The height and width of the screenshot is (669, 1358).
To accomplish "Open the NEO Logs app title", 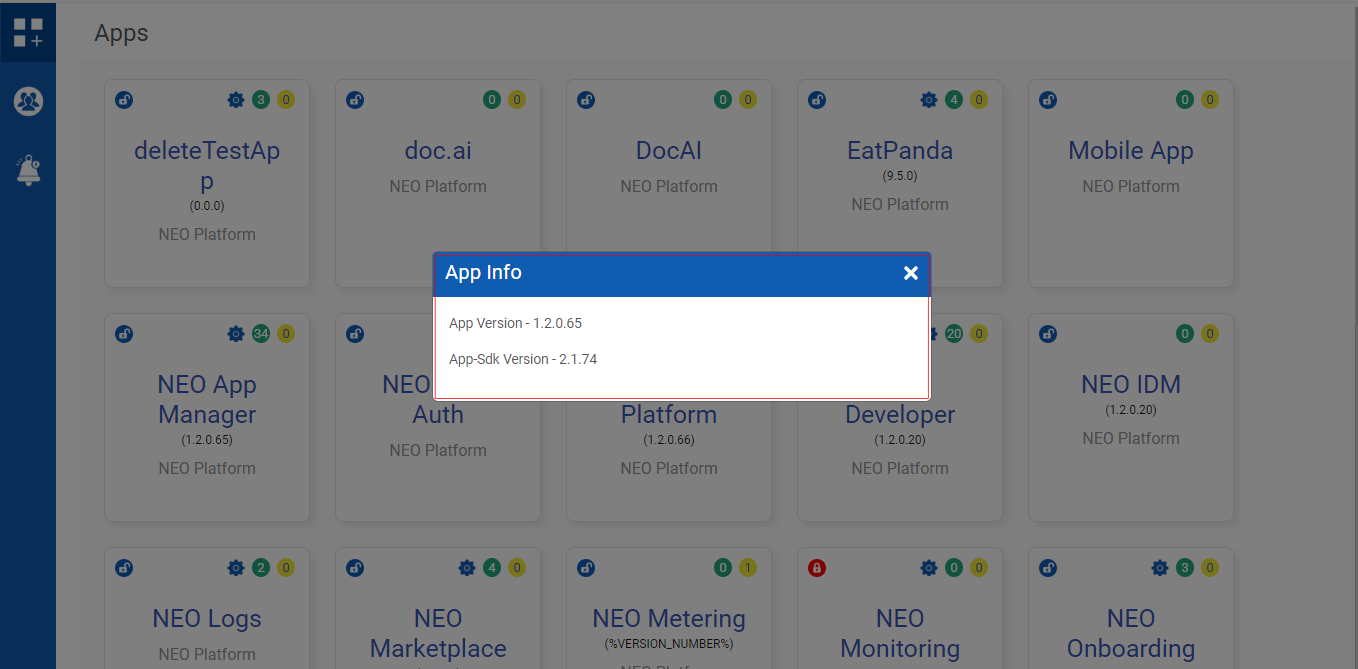I will coord(207,619).
